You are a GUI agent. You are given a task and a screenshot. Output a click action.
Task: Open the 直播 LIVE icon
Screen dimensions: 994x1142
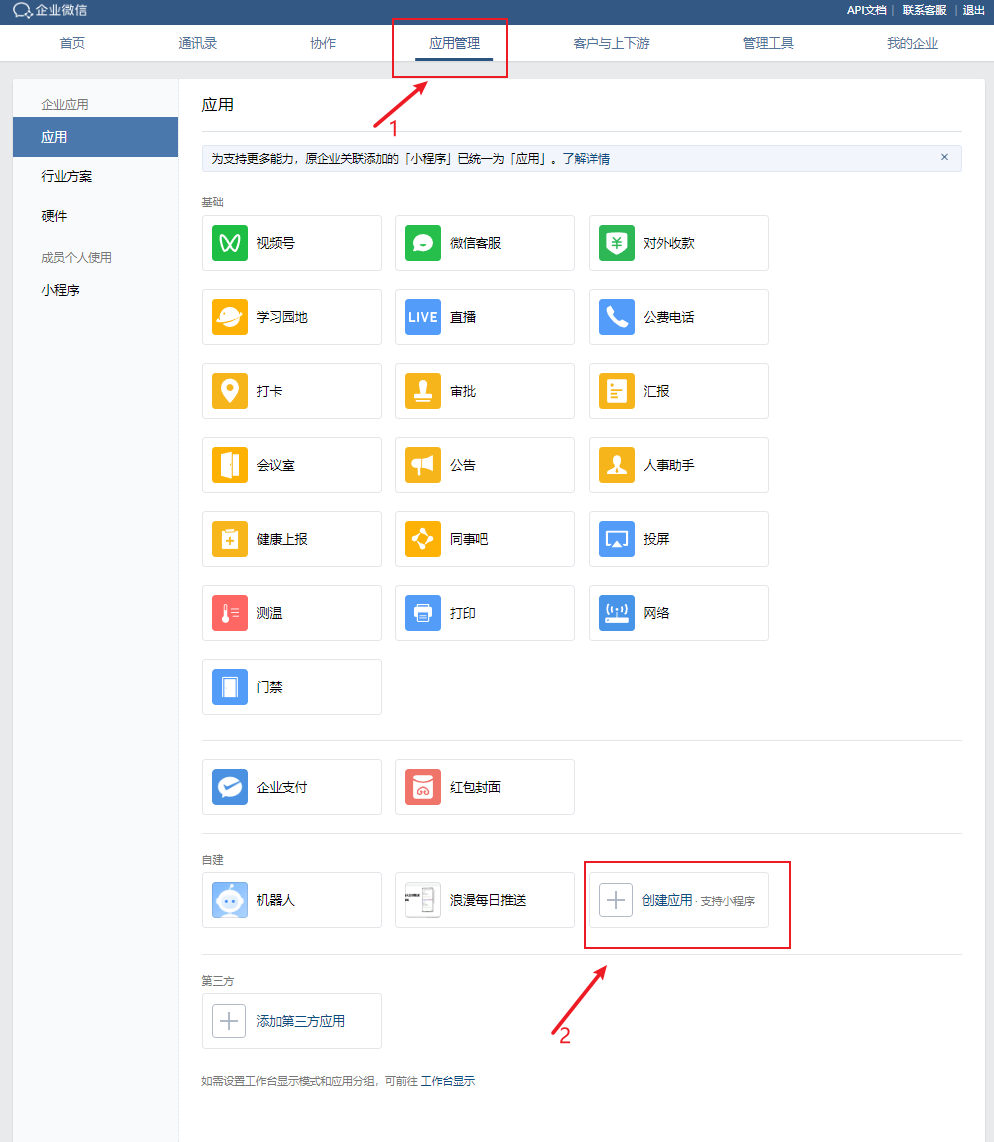tap(423, 317)
